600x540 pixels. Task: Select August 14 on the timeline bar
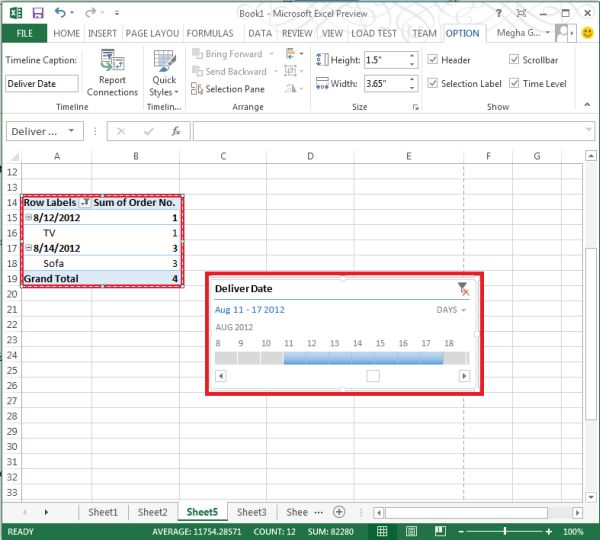[362, 358]
